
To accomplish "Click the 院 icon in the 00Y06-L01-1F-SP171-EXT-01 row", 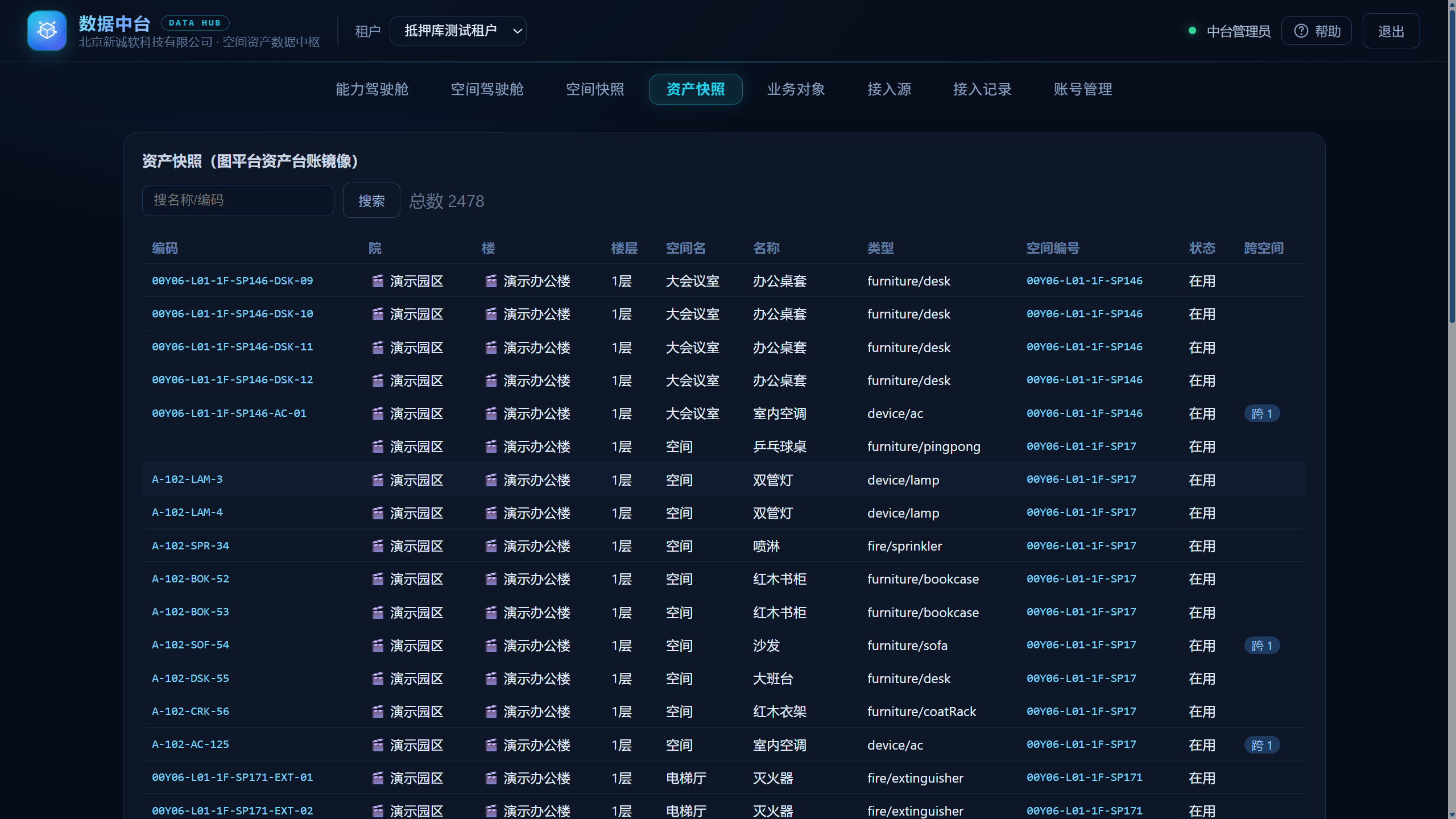I will pyautogui.click(x=378, y=778).
